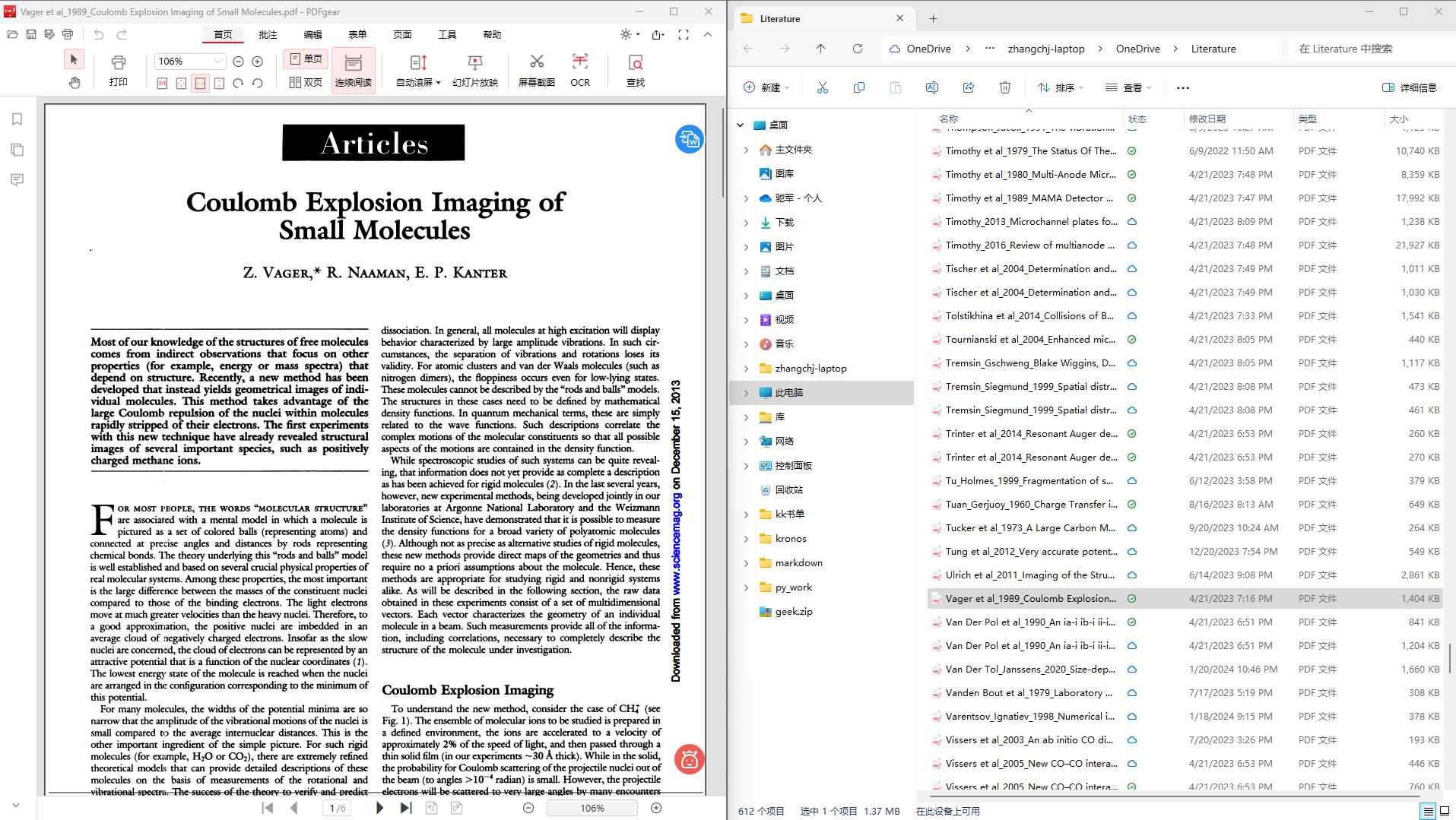Click the bottom bar zoom in icon
1456x820 pixels.
pos(656,808)
